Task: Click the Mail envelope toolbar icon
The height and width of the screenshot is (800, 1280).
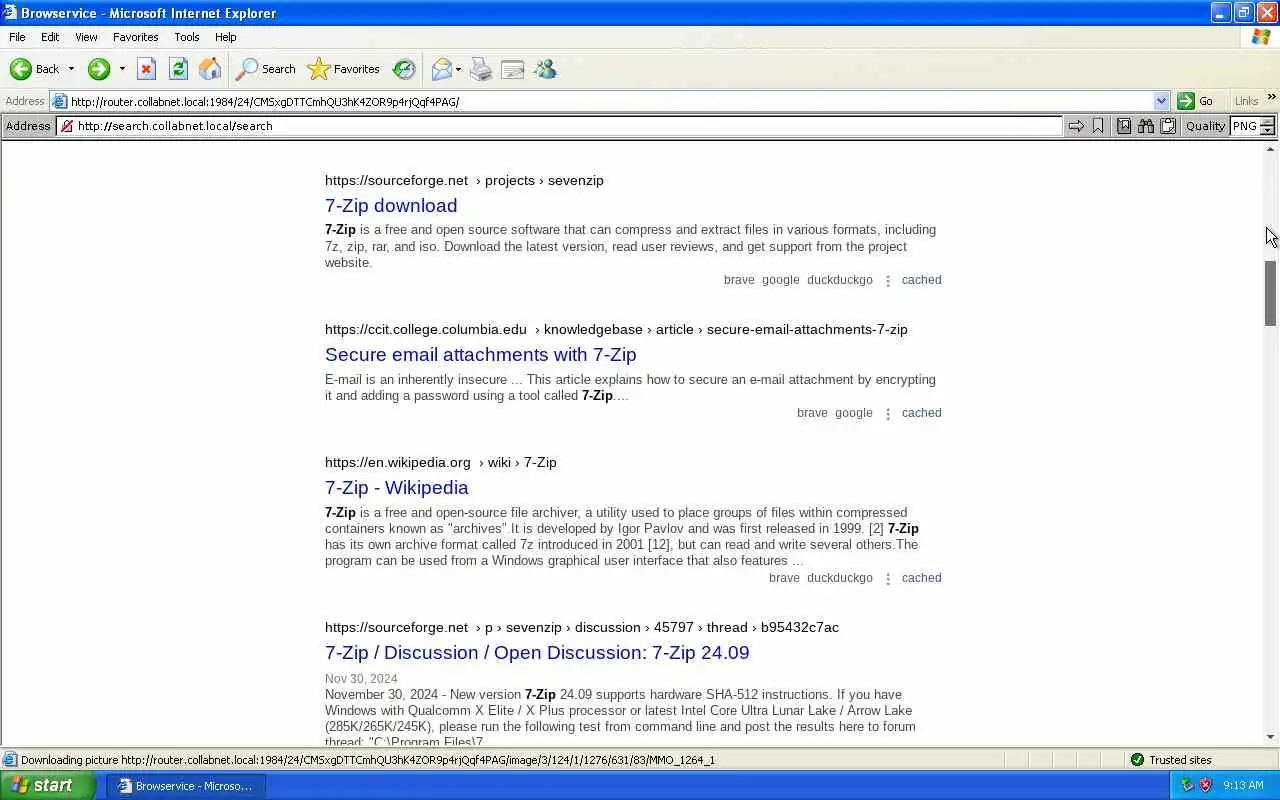Action: pos(441,69)
